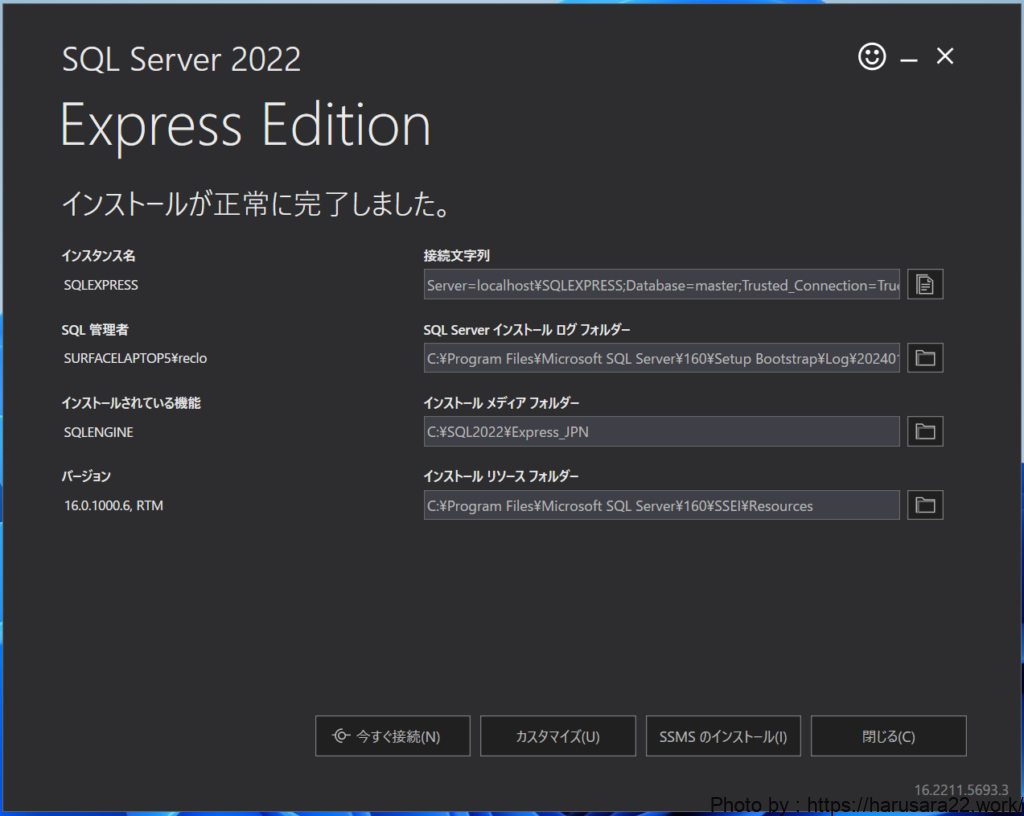The image size is (1024, 816).
Task: Copy the connection string with the copy icon
Action: pyautogui.click(x=925, y=285)
